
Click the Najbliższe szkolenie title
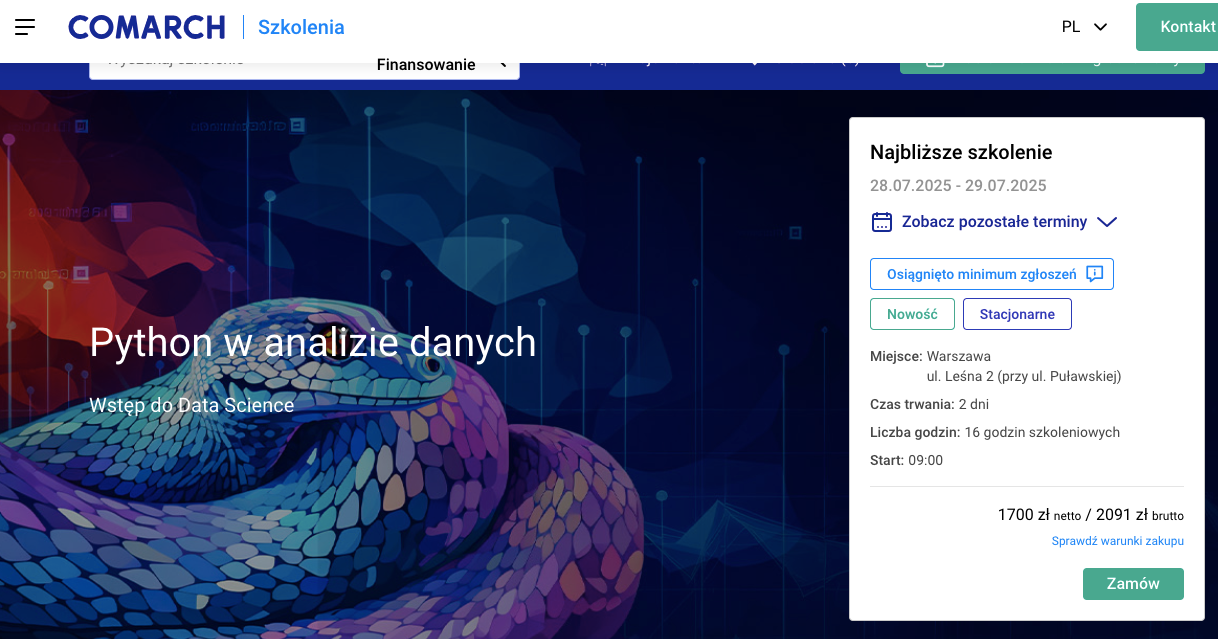click(961, 153)
